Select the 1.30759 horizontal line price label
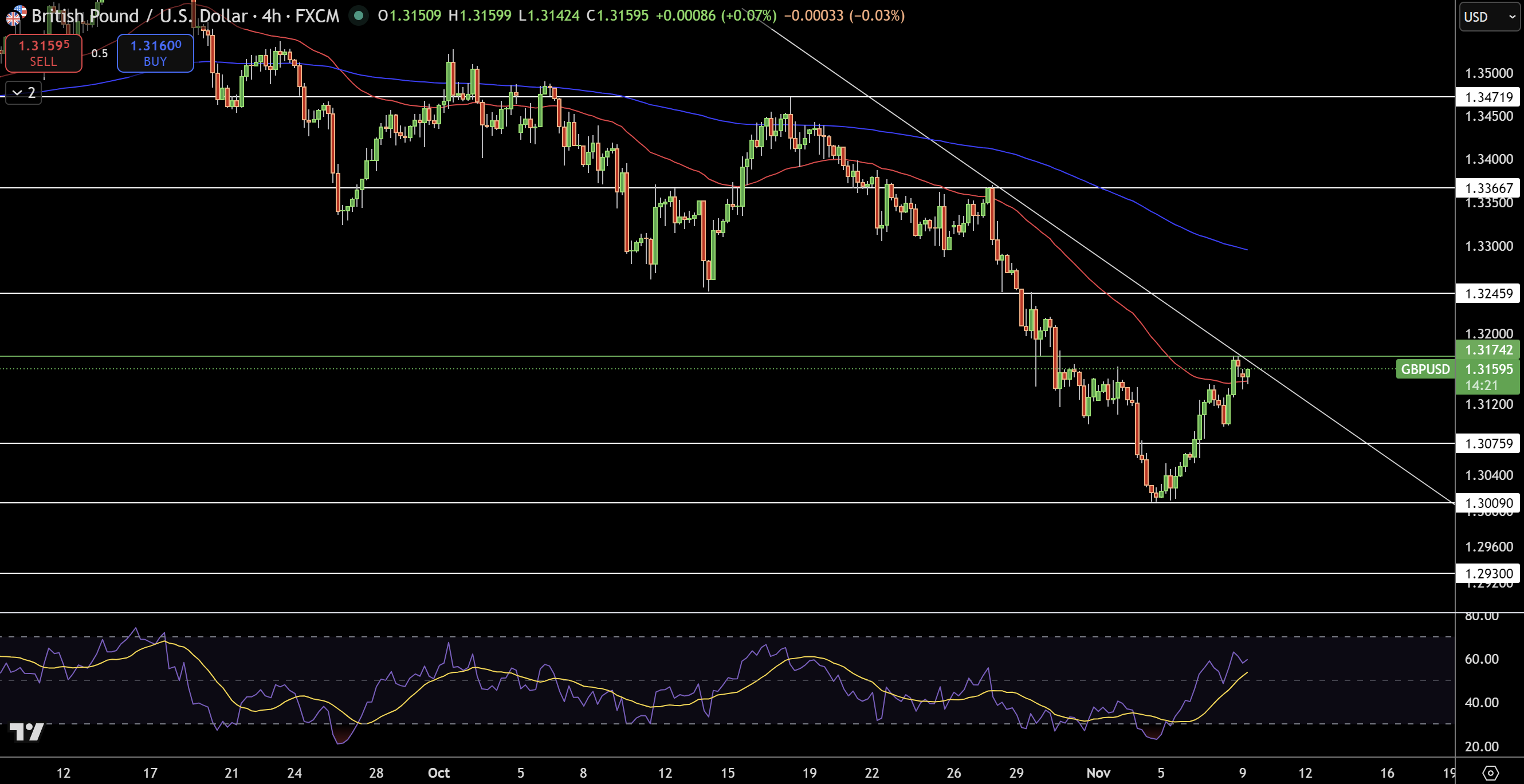This screenshot has width=1524, height=784. (1488, 443)
